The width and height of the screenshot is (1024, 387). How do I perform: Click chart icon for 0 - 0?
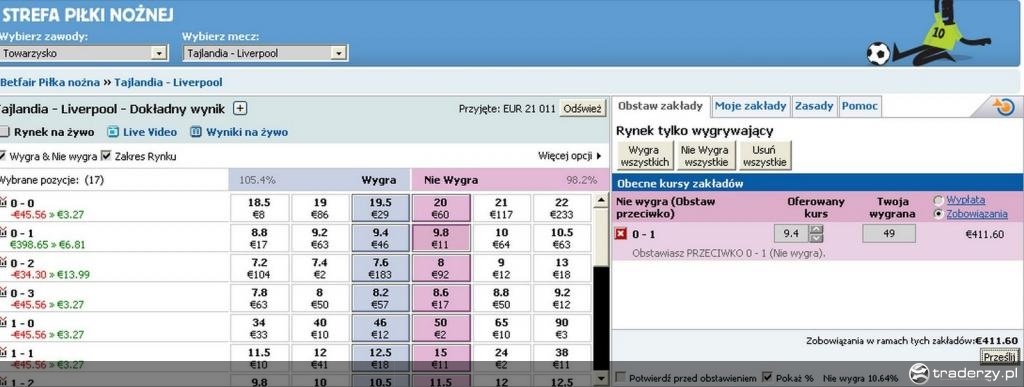4,202
